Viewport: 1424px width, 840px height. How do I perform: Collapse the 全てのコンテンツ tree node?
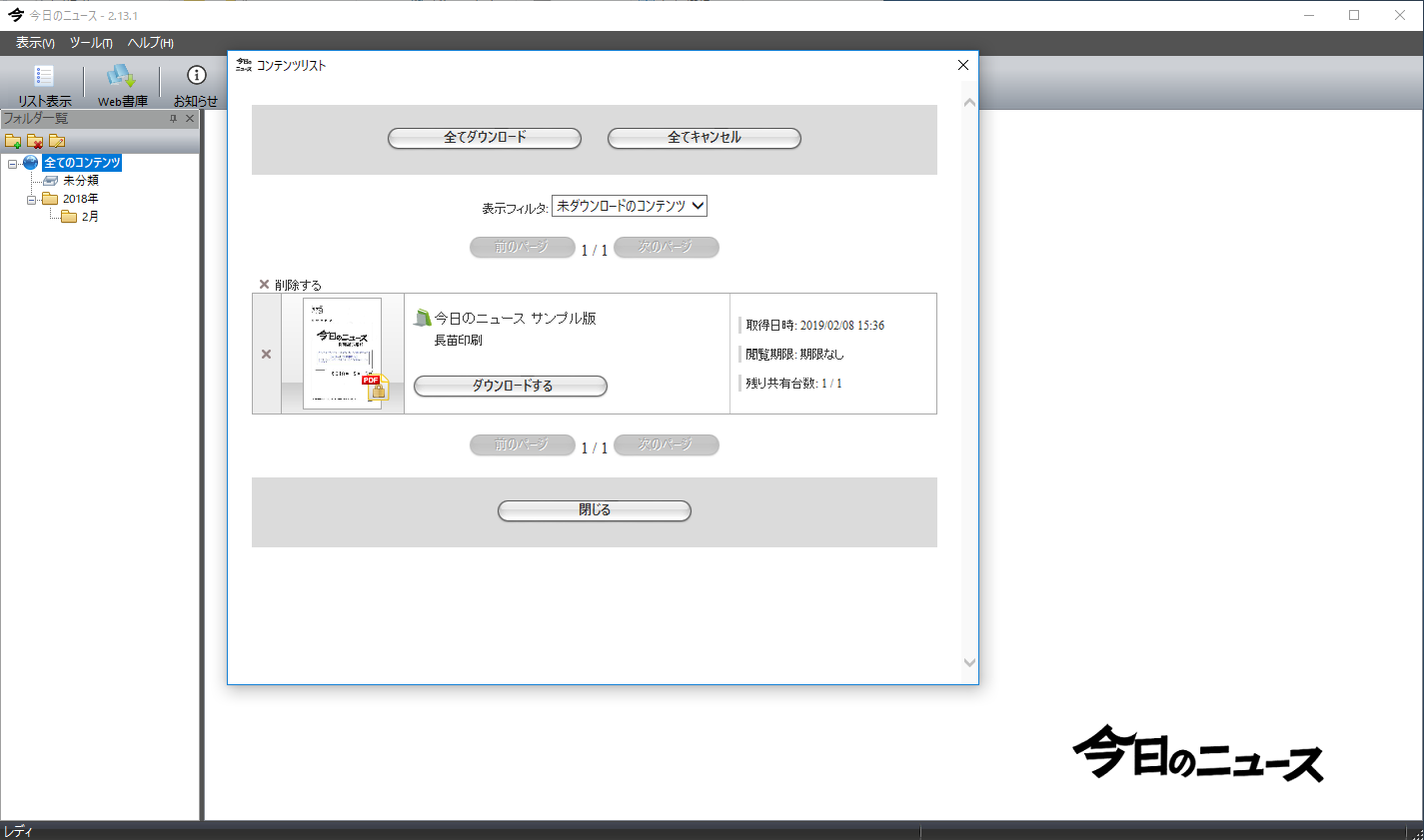coord(12,163)
